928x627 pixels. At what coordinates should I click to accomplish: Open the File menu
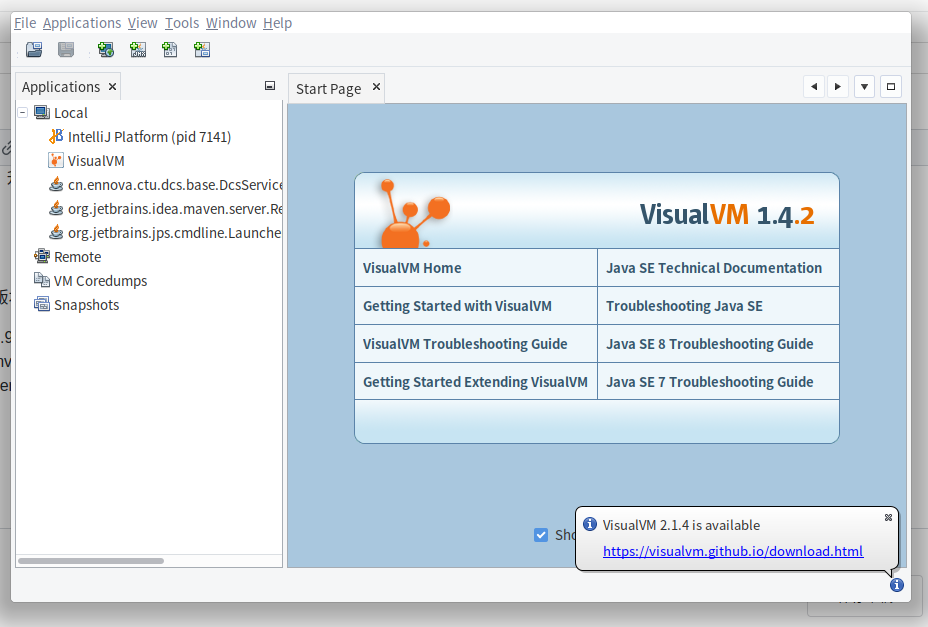point(25,23)
